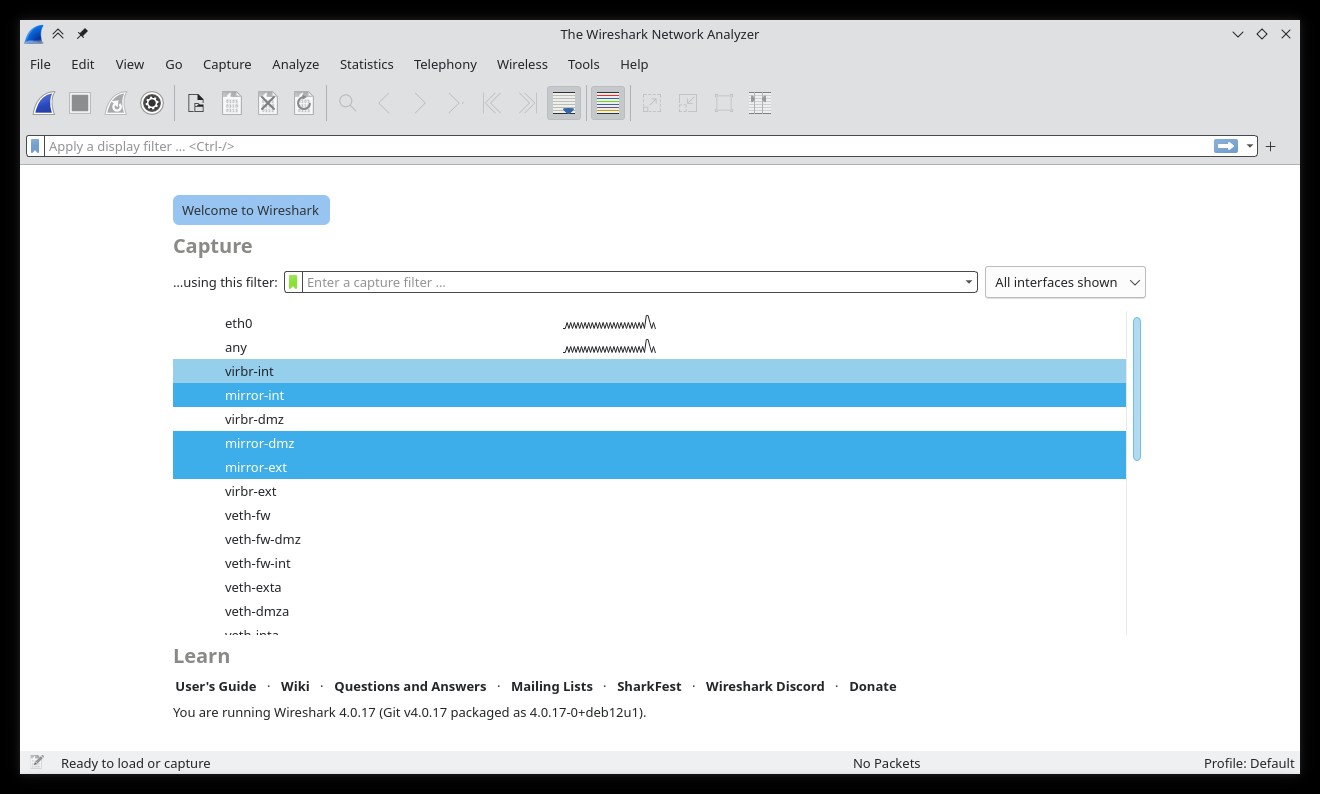Expand the display filter history dropdown
Image resolution: width=1320 pixels, height=794 pixels.
[x=1250, y=146]
